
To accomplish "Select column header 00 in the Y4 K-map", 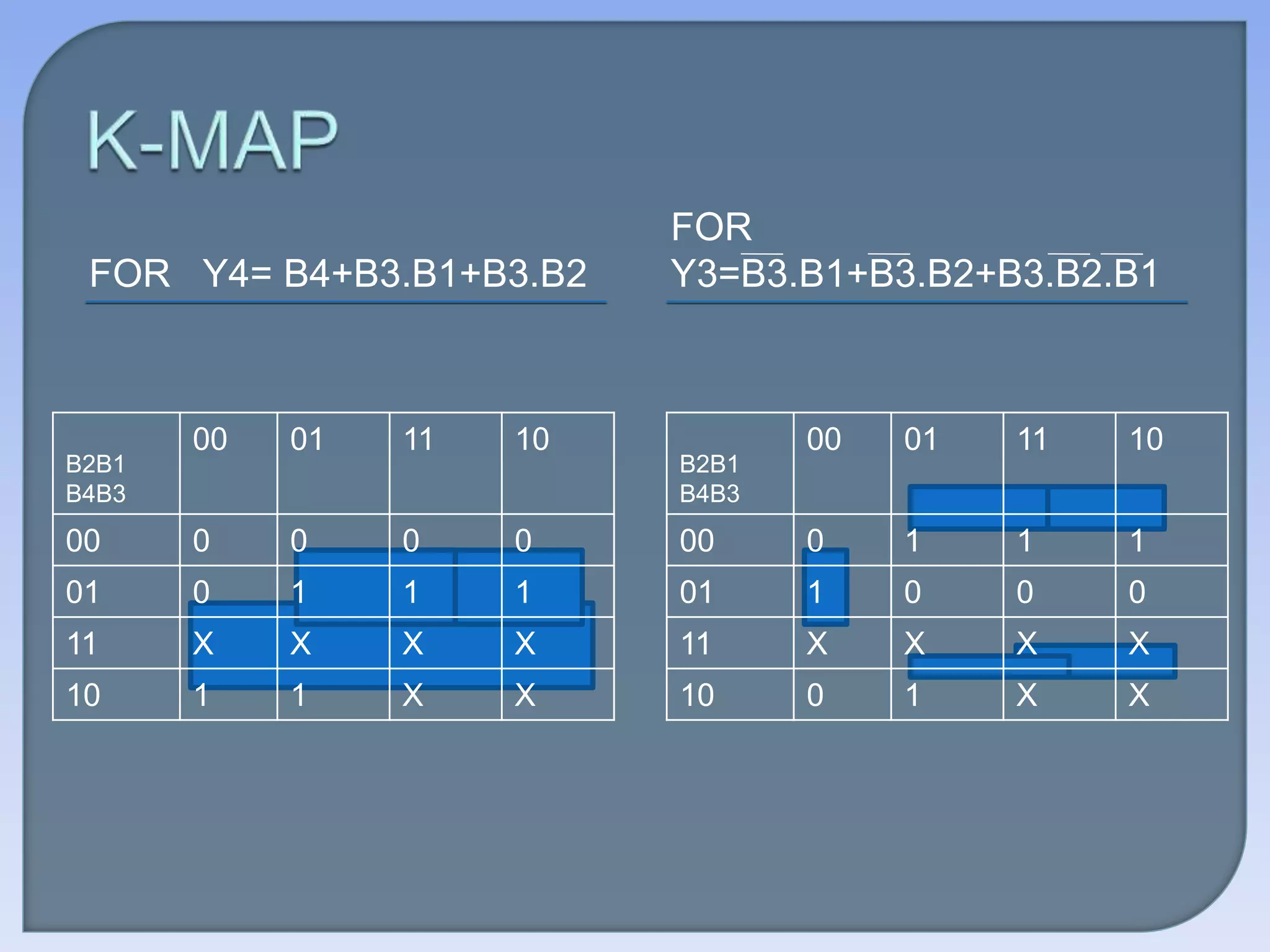I will [228, 463].
